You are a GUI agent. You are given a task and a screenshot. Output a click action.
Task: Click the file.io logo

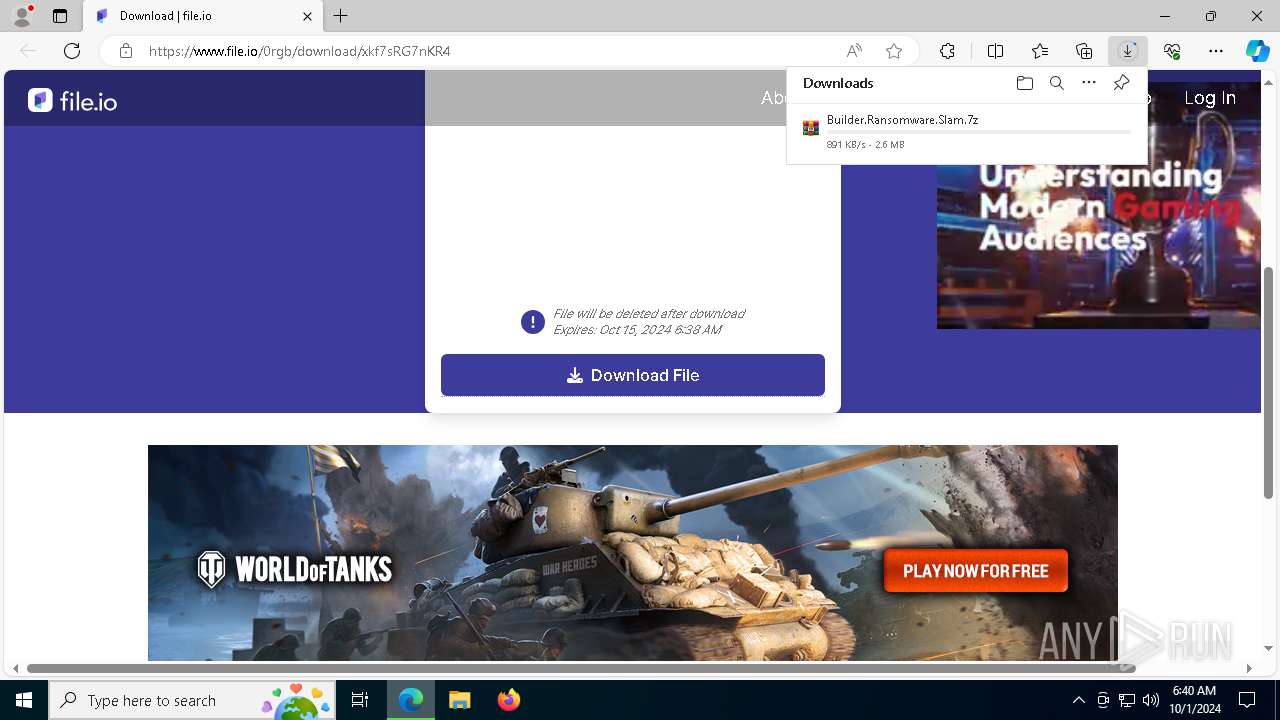pos(72,100)
